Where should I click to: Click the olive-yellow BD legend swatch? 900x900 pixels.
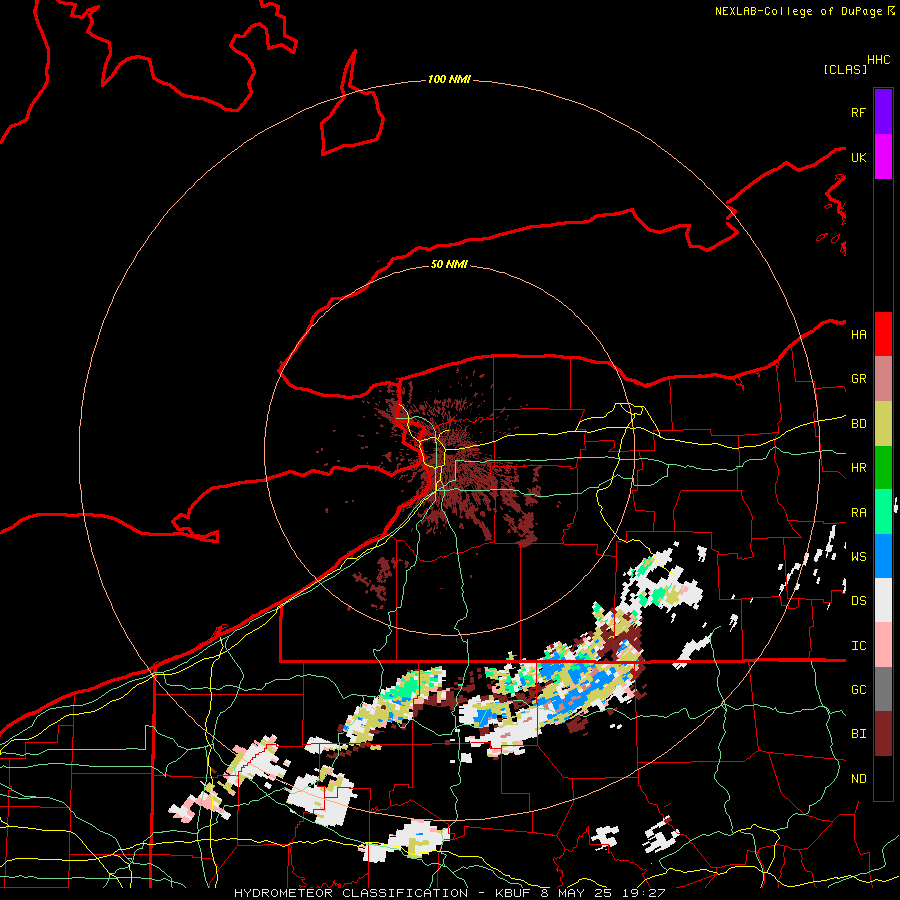883,423
